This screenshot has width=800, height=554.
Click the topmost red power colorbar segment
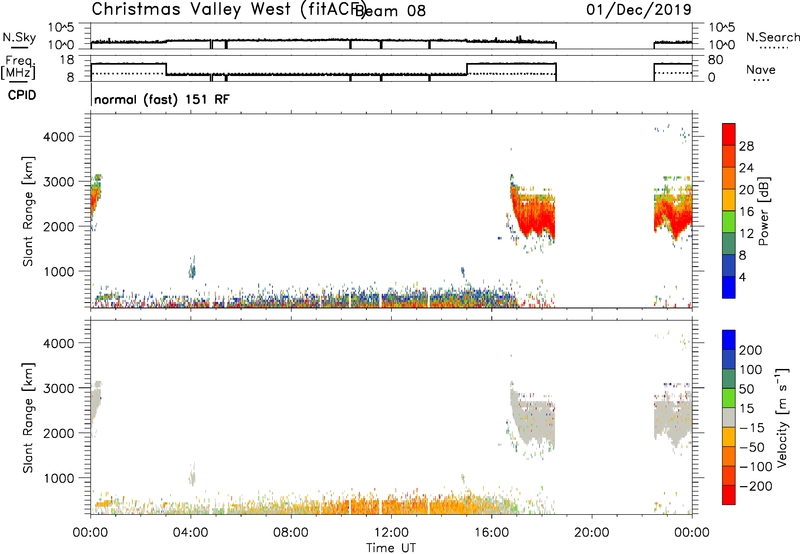729,134
